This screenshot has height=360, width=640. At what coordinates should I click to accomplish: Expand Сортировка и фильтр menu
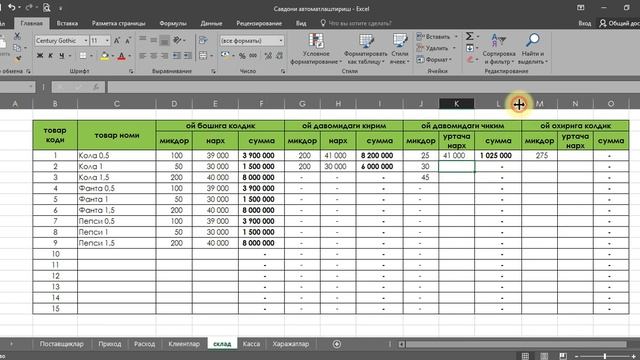pos(499,49)
